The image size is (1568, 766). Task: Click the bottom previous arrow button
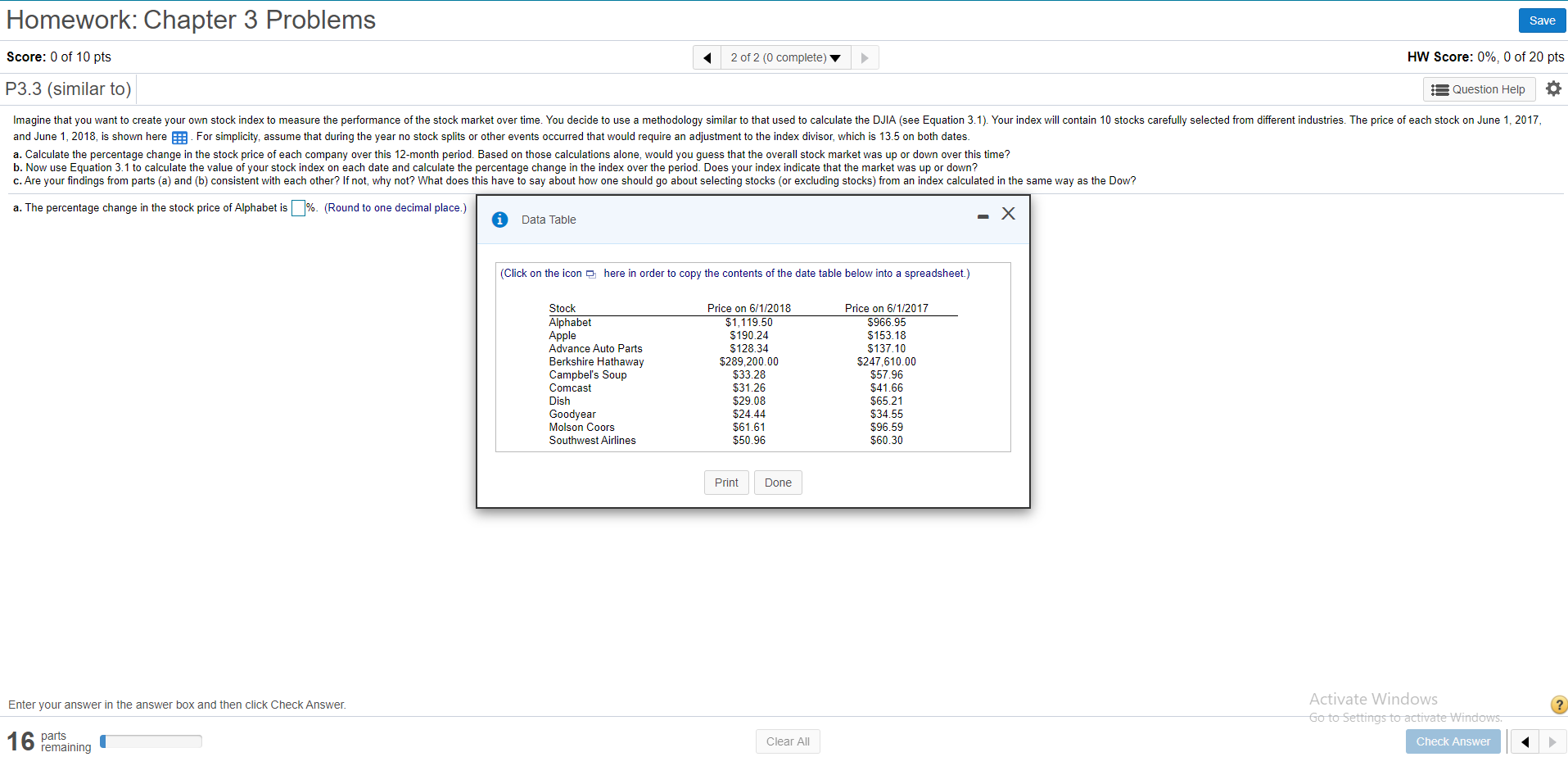click(1525, 742)
